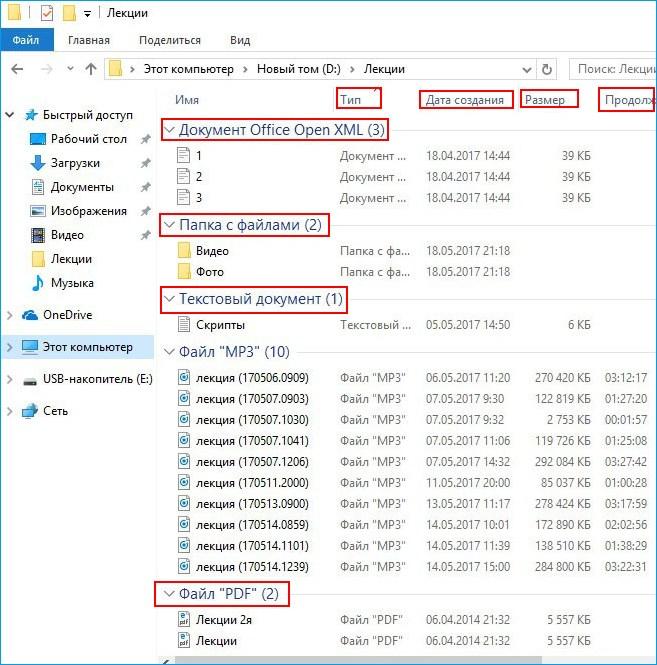This screenshot has width=657, height=665.
Task: Click New folder icon in title bar
Action: [69, 13]
